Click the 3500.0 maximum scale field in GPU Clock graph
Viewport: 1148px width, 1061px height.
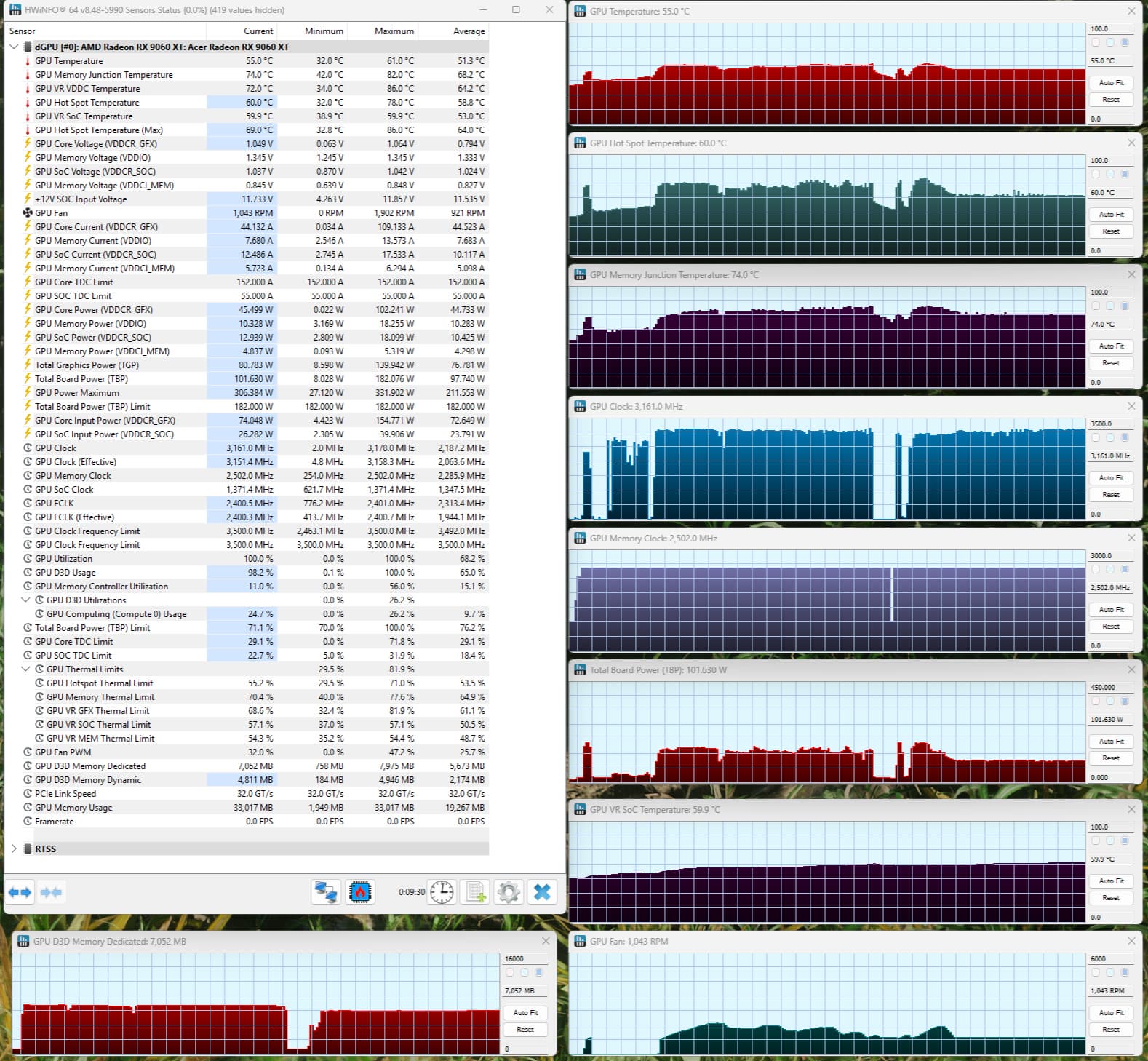(x=1110, y=424)
